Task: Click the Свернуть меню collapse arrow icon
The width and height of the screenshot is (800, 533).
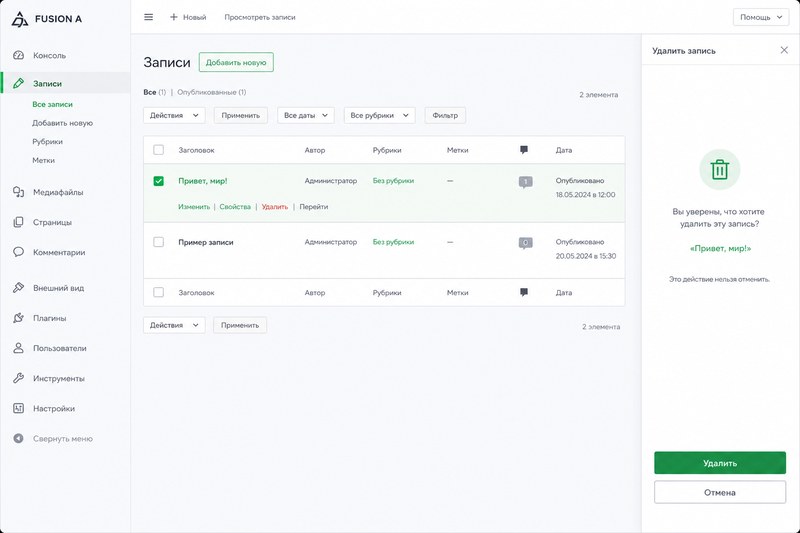Action: (18, 439)
